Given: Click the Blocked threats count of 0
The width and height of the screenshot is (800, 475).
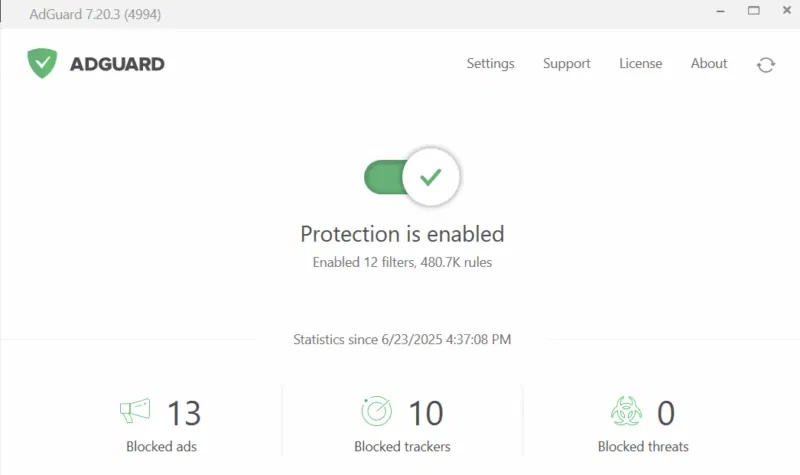Looking at the screenshot, I should 665,412.
